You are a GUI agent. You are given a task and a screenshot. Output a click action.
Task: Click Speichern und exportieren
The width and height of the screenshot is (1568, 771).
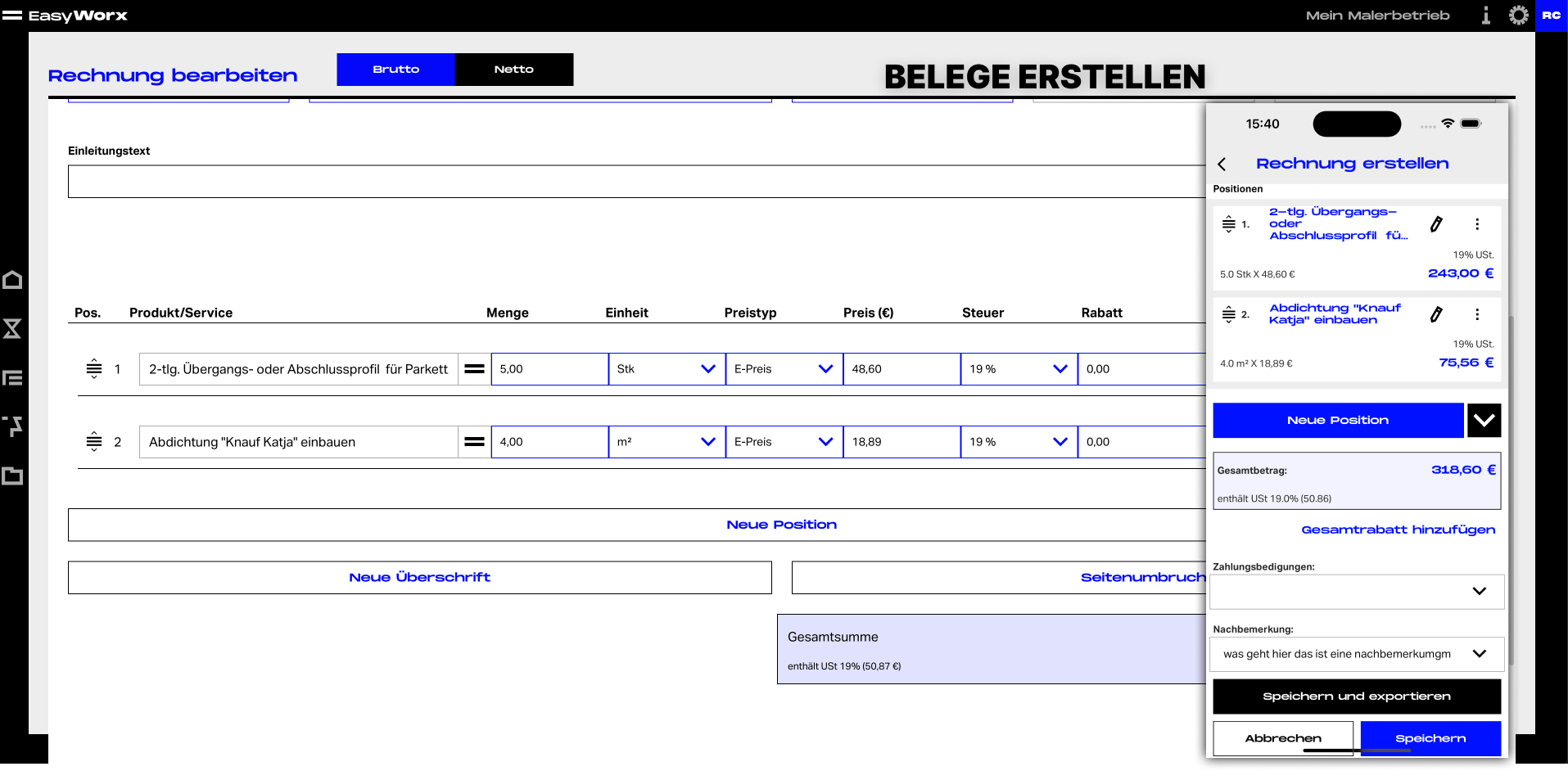tap(1357, 697)
